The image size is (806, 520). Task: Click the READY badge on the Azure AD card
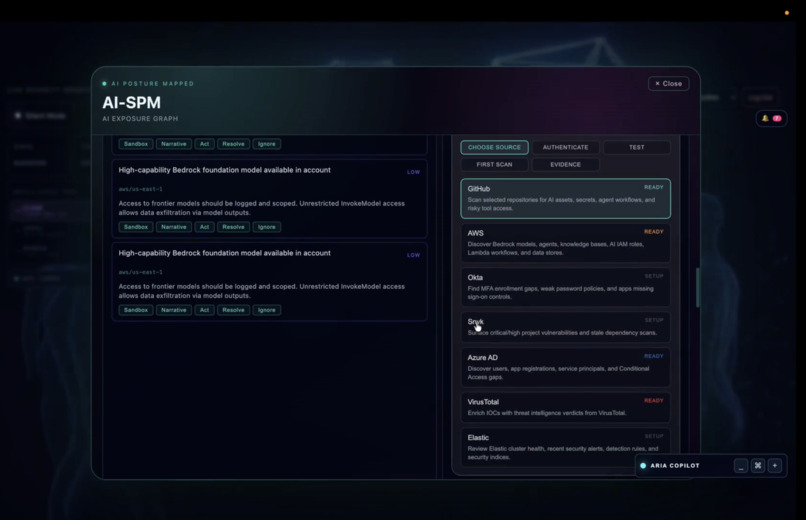pos(653,356)
